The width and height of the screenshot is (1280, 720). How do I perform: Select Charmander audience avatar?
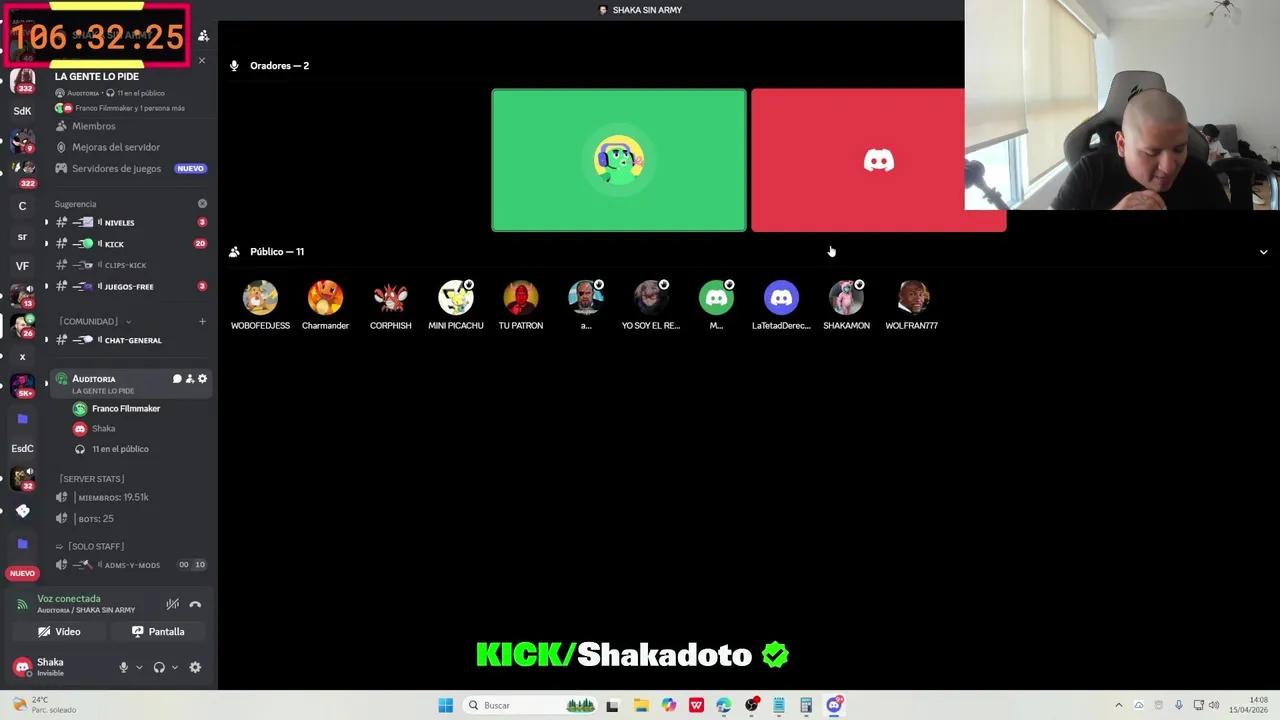(325, 297)
